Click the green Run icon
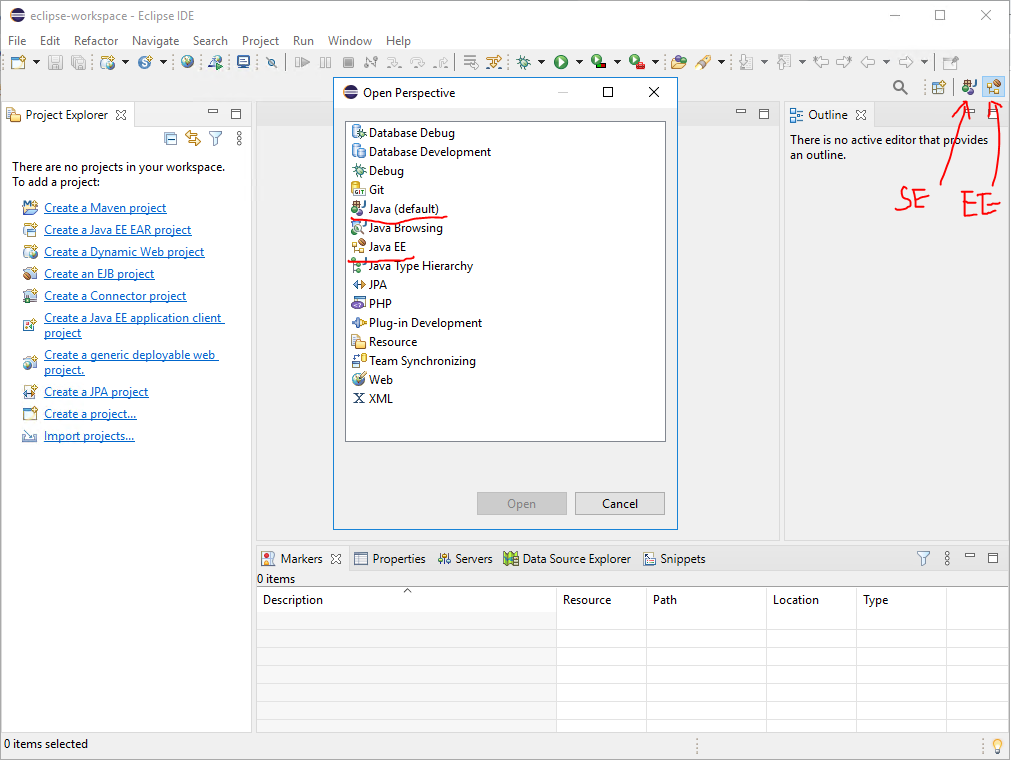The image size is (1011, 760). 561,63
